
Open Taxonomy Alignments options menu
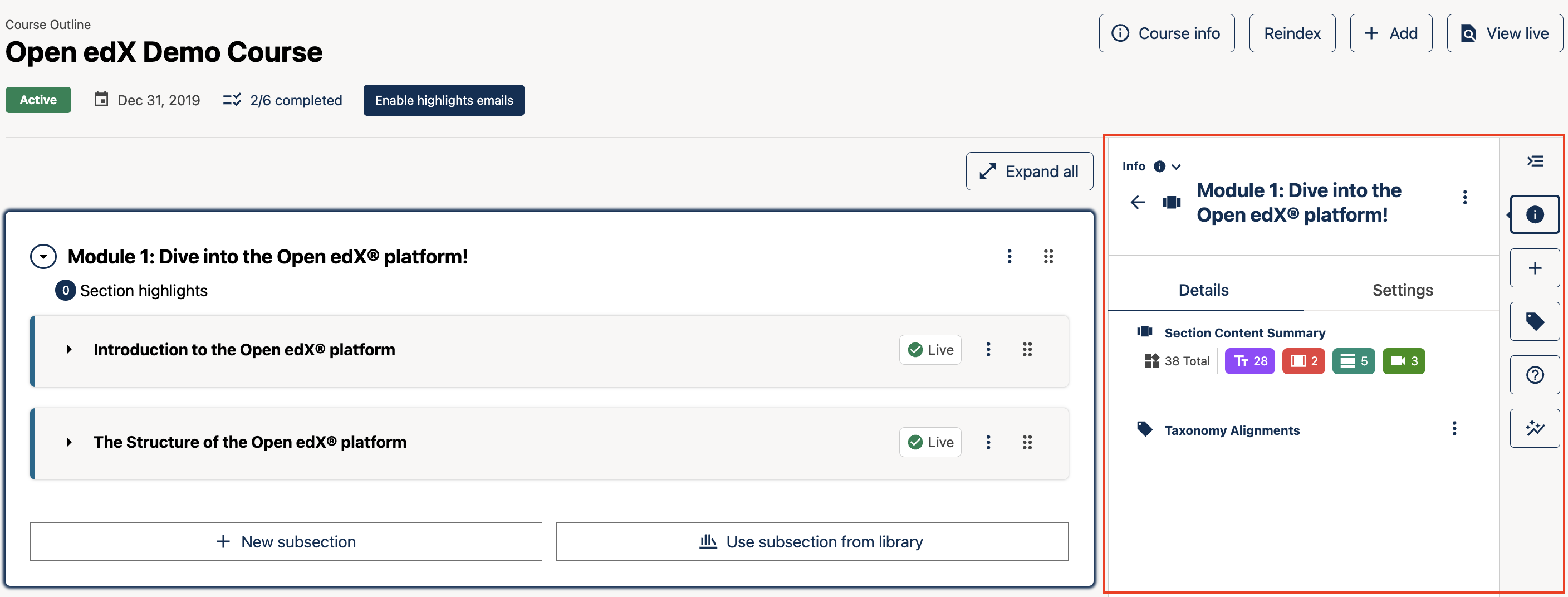[1454, 429]
